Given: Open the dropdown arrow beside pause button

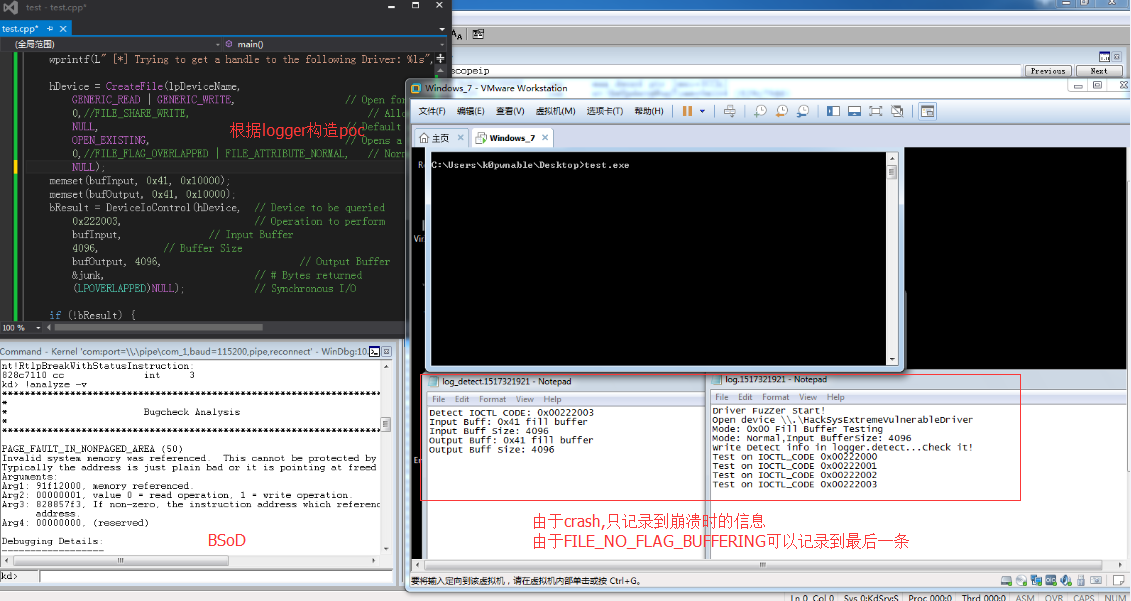Looking at the screenshot, I should coord(702,111).
